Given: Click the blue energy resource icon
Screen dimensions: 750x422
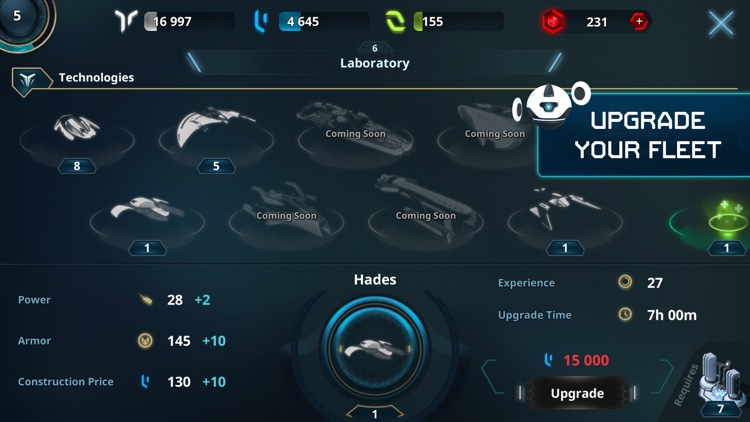Looking at the screenshot, I should click(261, 22).
